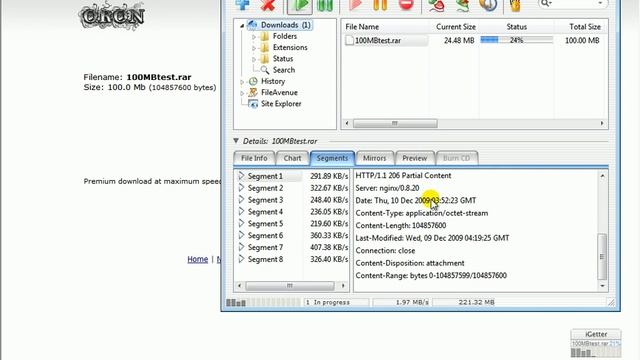Screen dimensions: 640x360
Task: Expand Segment 1
Action: tap(241, 176)
